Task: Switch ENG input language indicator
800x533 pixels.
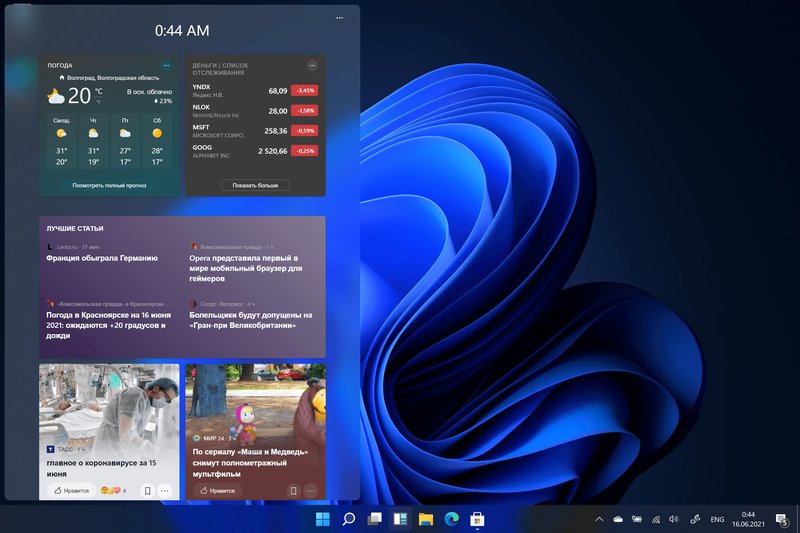Action: (x=717, y=519)
